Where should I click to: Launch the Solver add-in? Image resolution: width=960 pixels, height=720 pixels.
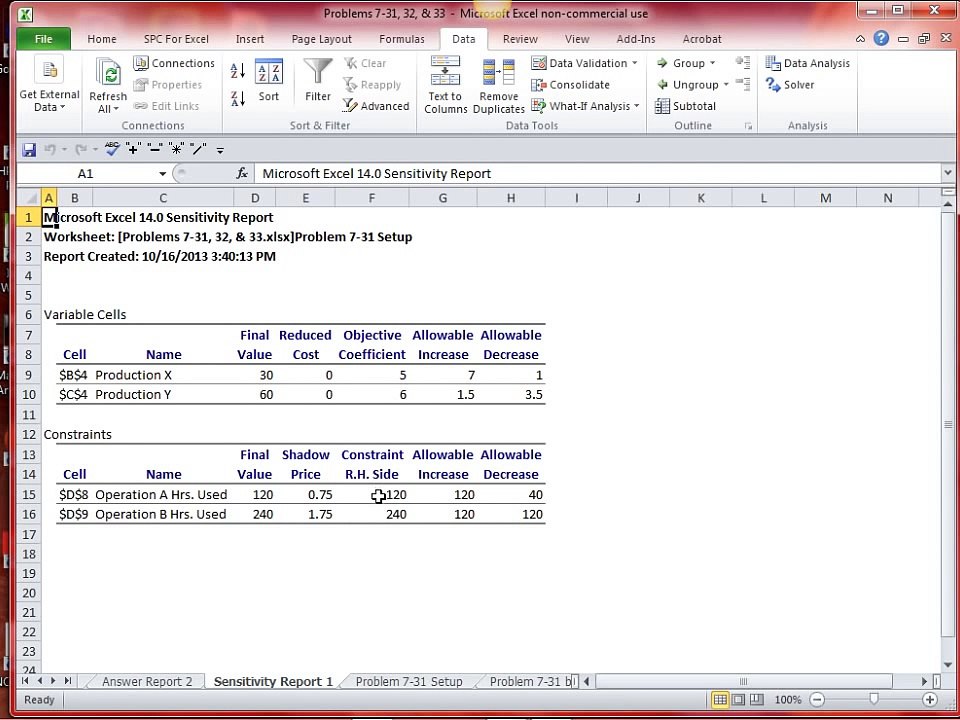pos(790,84)
